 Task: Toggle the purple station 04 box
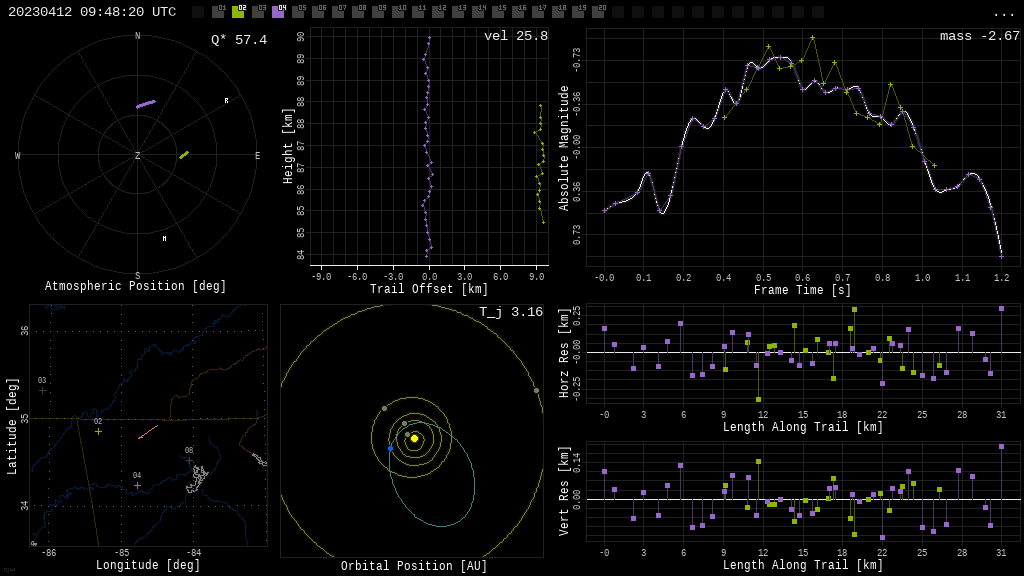[x=278, y=12]
